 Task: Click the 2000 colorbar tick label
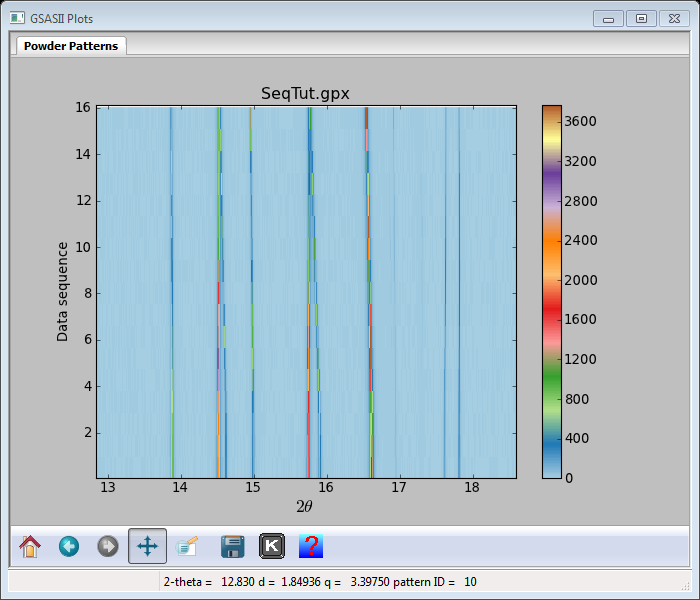pos(580,280)
